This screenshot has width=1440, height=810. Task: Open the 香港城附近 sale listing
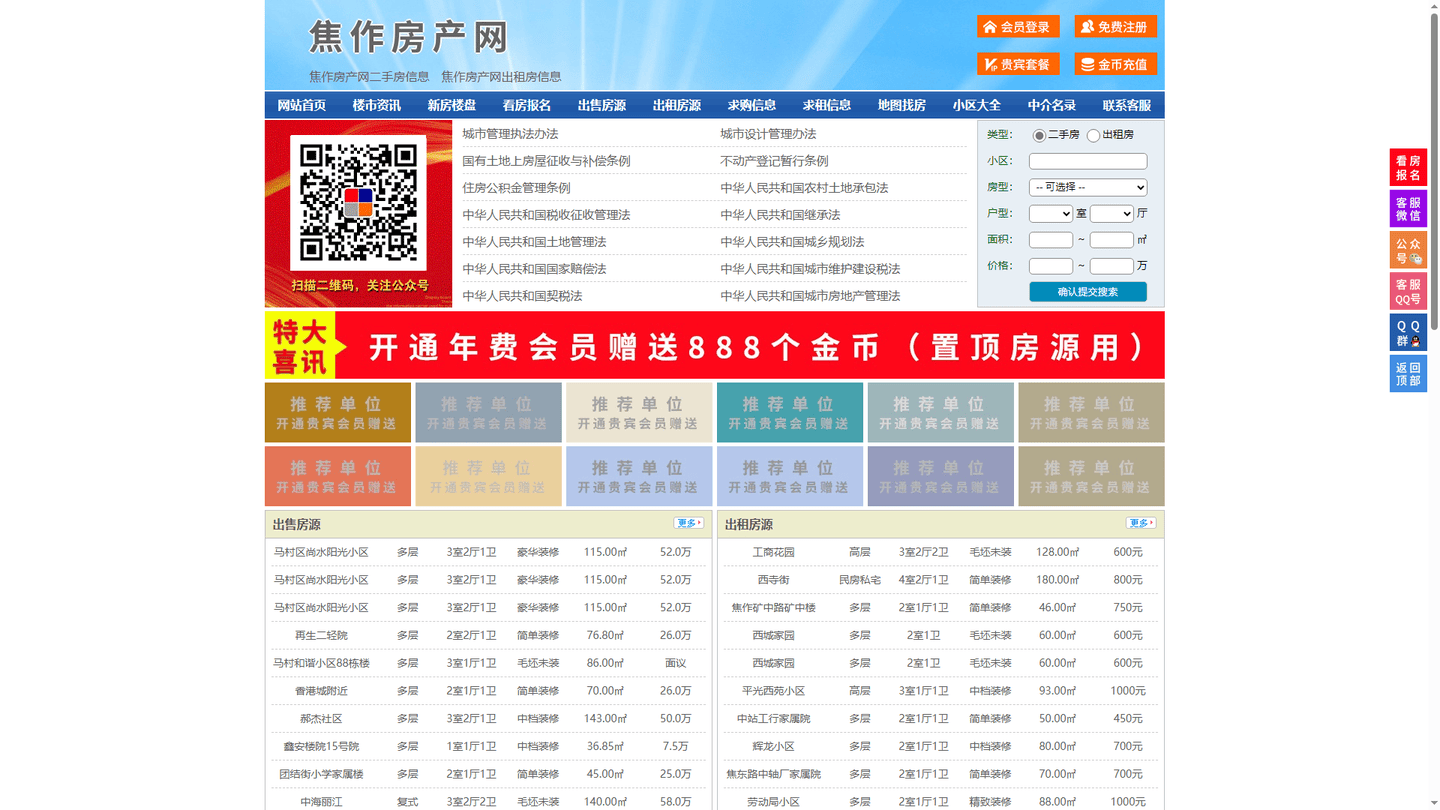321,691
